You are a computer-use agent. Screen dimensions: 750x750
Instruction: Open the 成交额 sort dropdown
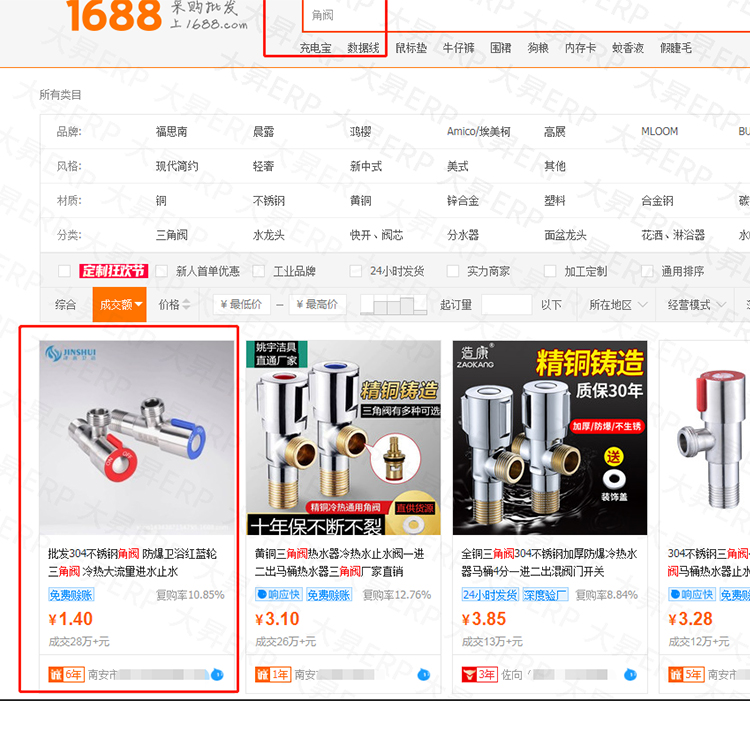[x=120, y=305]
